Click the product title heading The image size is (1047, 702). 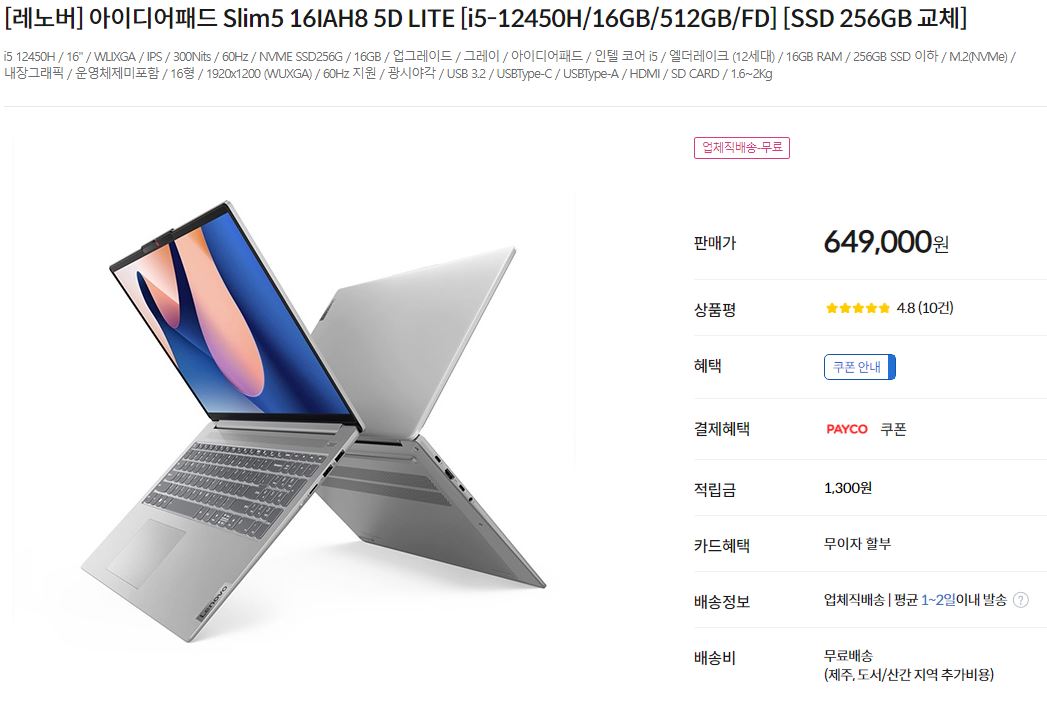[x=485, y=18]
